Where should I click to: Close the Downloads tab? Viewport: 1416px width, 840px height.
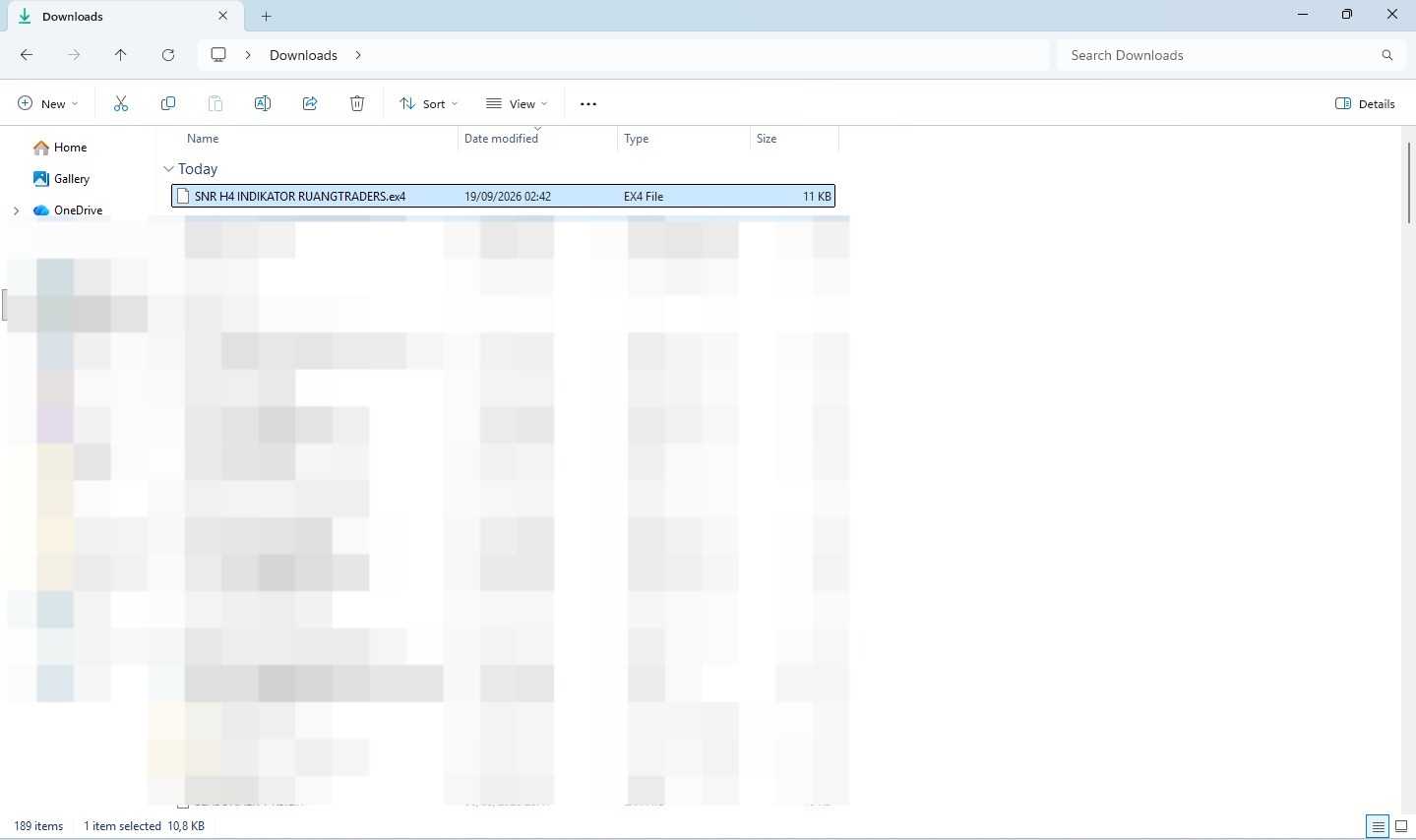pos(223,16)
